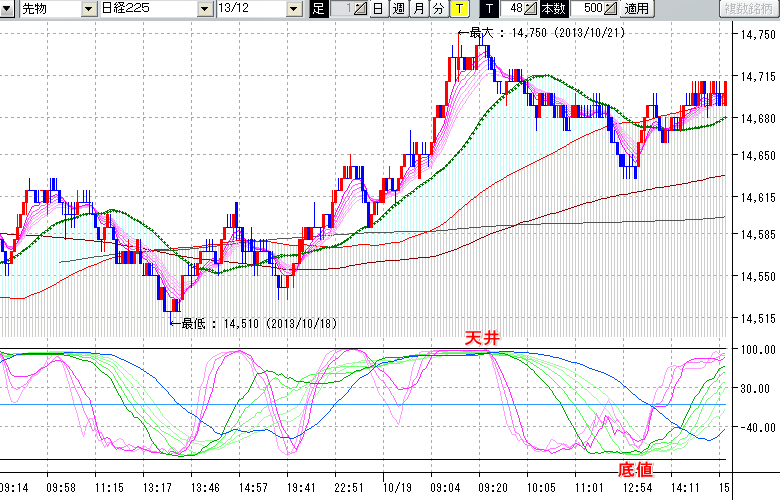Click the 複数銘柄 button
The height and width of the screenshot is (500, 780).
coord(748,9)
